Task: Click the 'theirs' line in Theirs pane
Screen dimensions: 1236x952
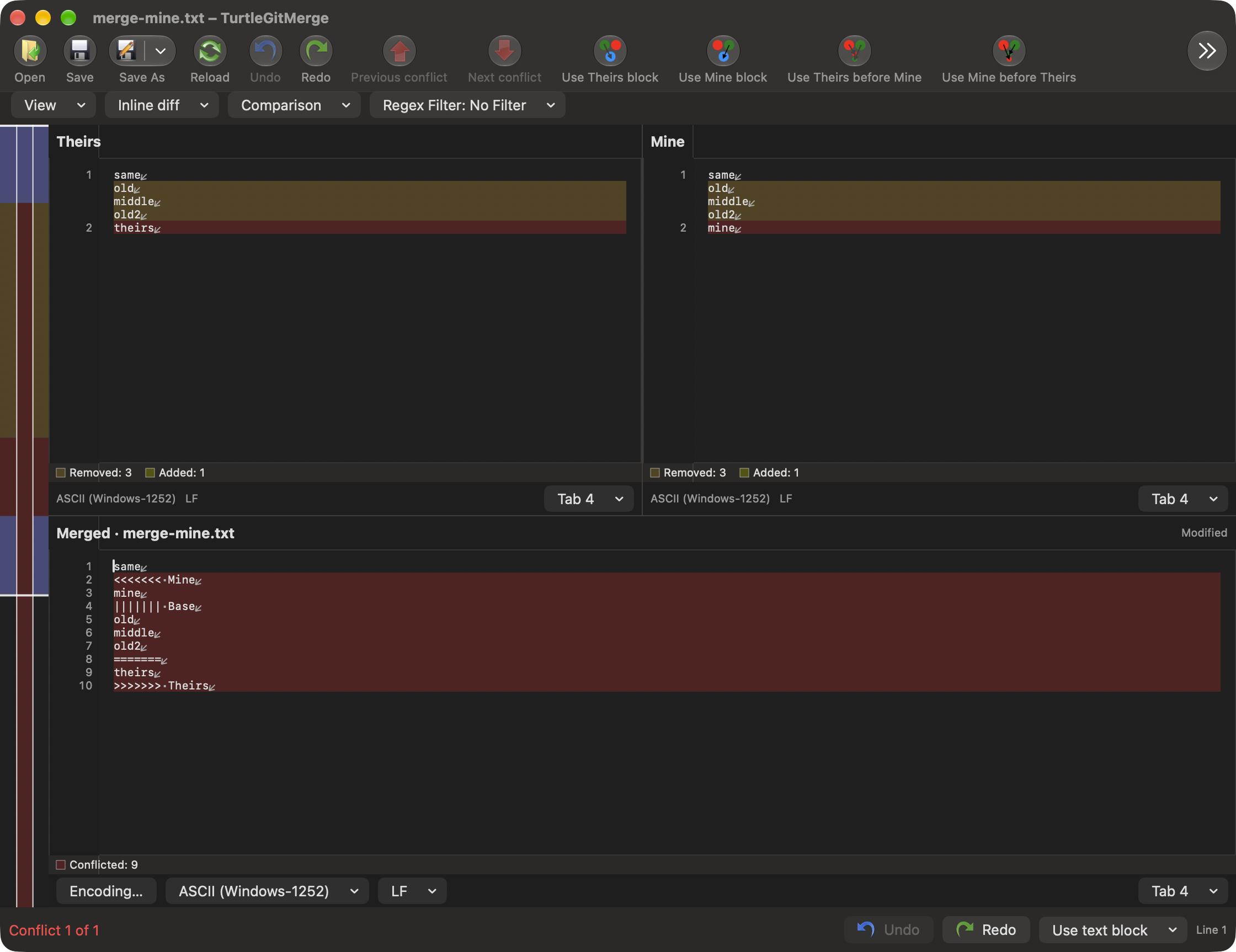Action: coord(370,227)
